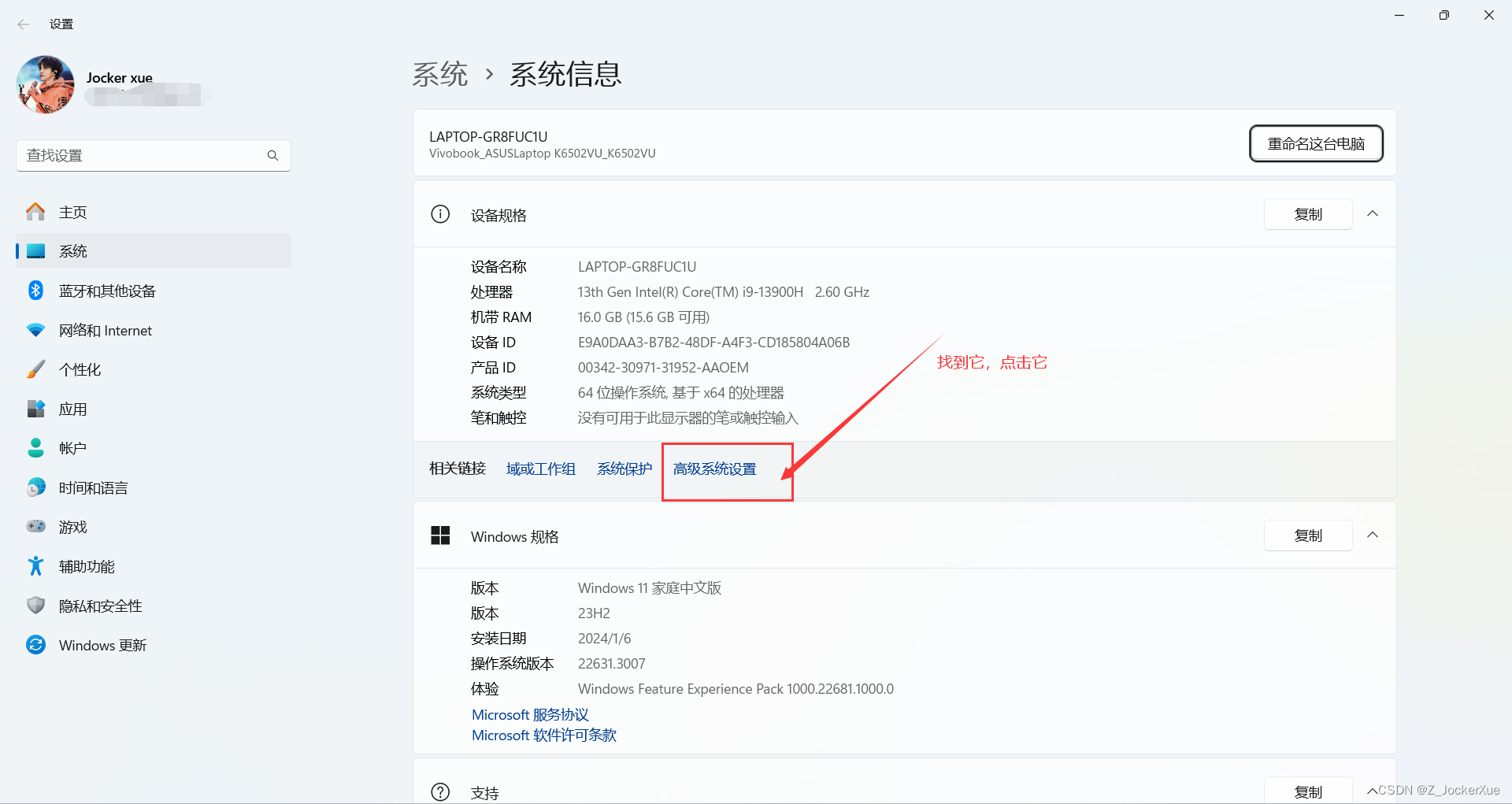
Task: Click 重命名这台电脑 button
Action: point(1316,144)
